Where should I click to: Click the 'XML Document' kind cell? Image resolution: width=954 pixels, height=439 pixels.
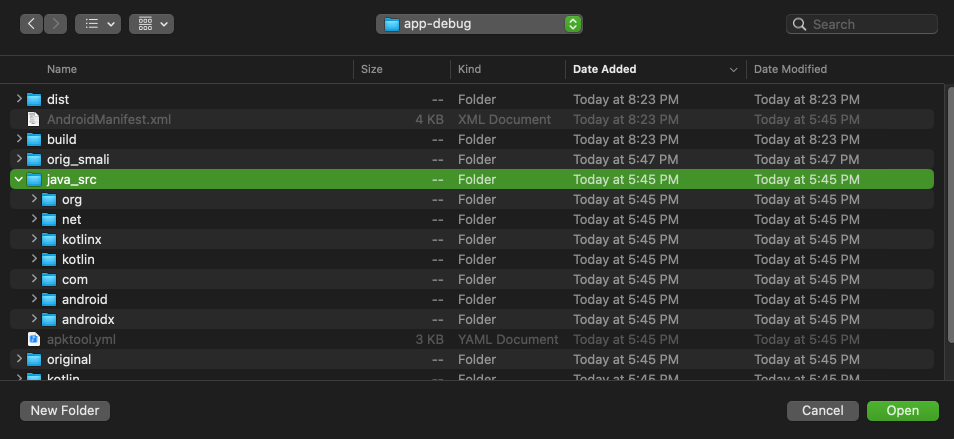(504, 119)
